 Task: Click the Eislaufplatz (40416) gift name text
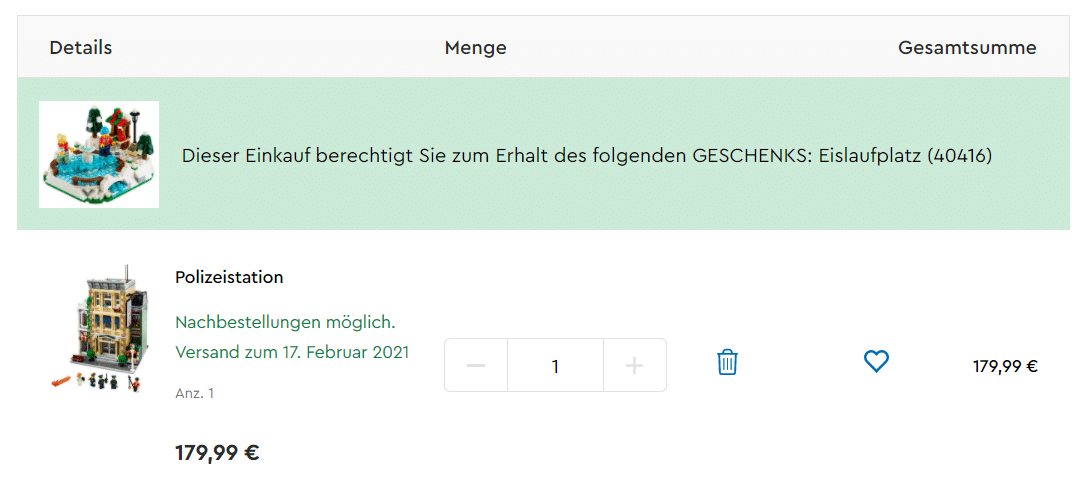(x=906, y=156)
